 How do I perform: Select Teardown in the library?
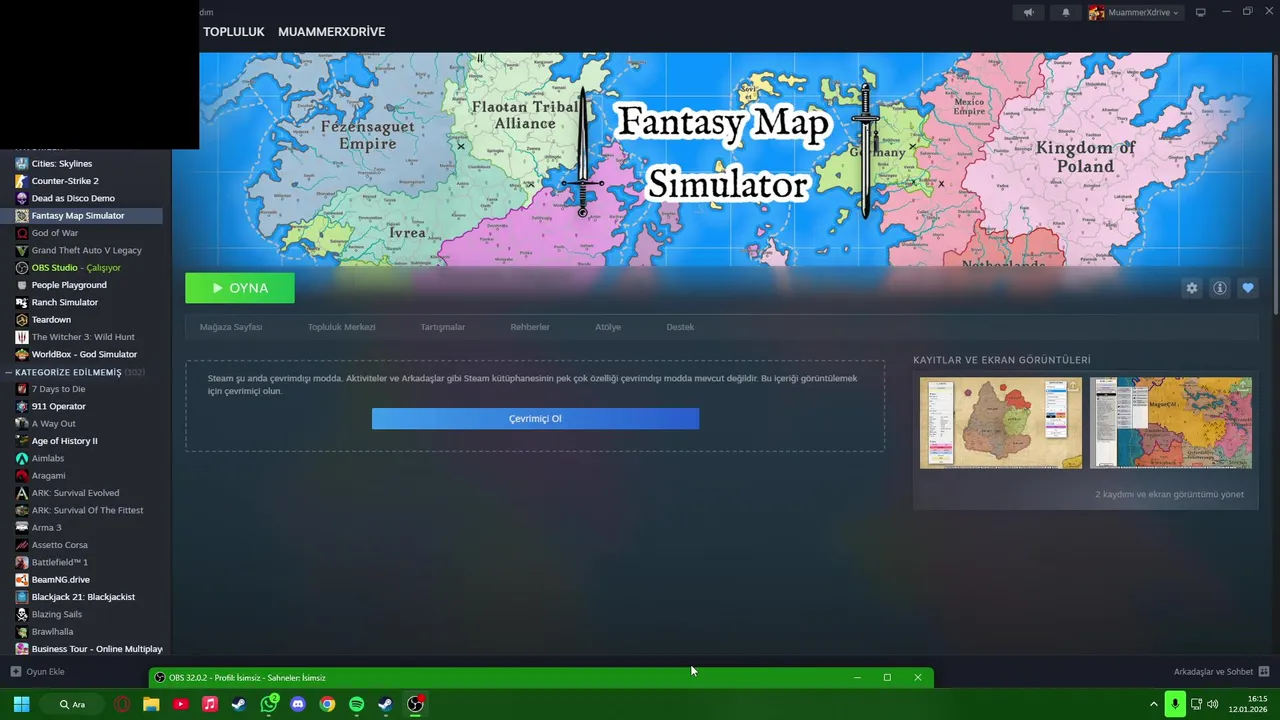(51, 320)
